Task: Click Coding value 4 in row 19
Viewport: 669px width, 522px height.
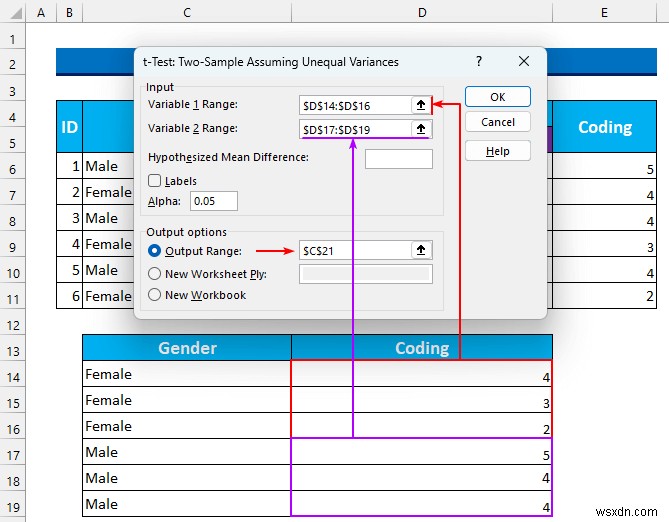Action: pyautogui.click(x=422, y=504)
